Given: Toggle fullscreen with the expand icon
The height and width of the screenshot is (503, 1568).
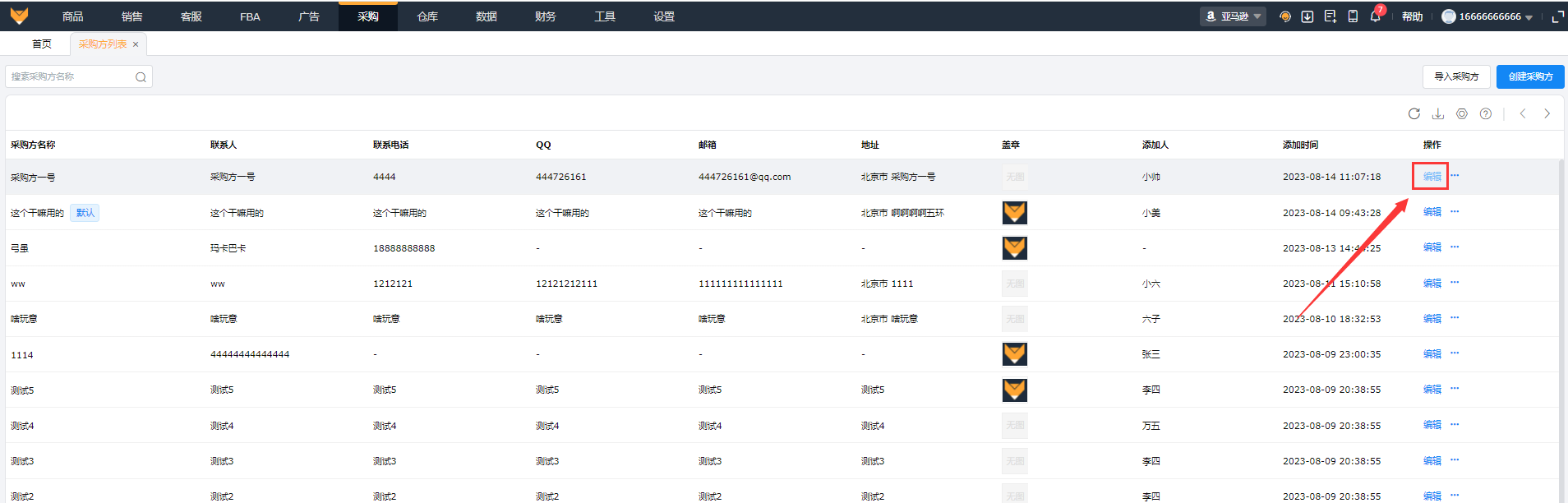Looking at the screenshot, I should pos(1556,16).
